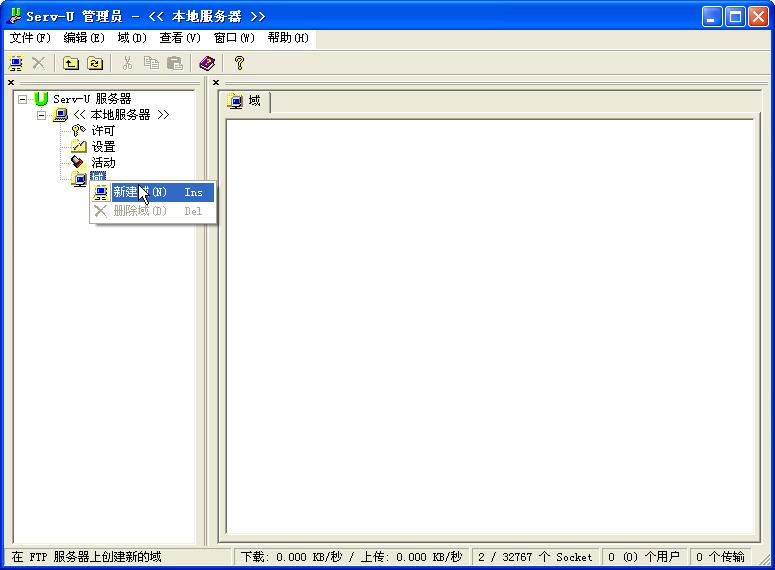
Task: Open the 文件(F) menu
Action: pyautogui.click(x=30, y=38)
